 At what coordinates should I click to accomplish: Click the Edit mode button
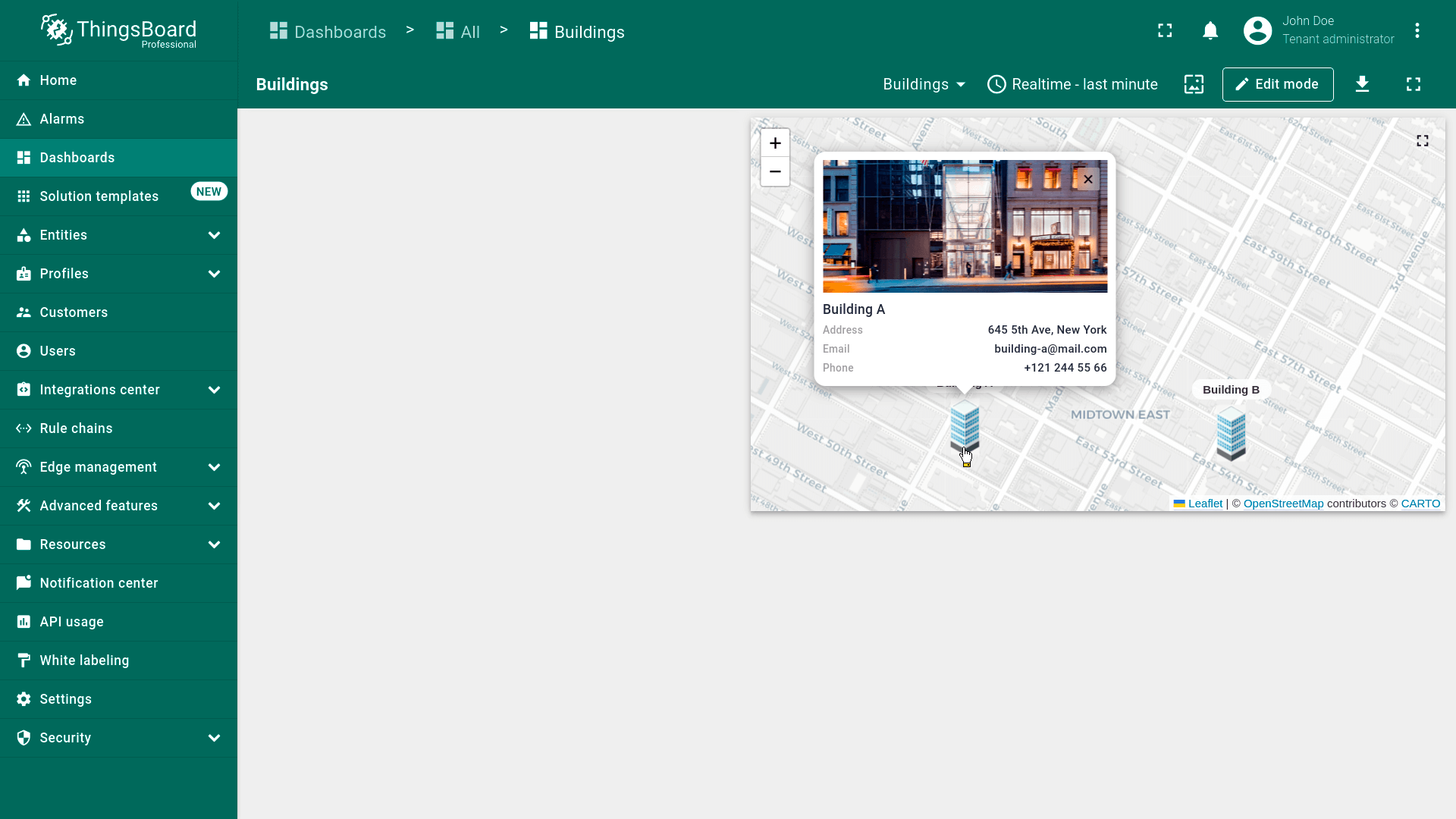tap(1277, 84)
